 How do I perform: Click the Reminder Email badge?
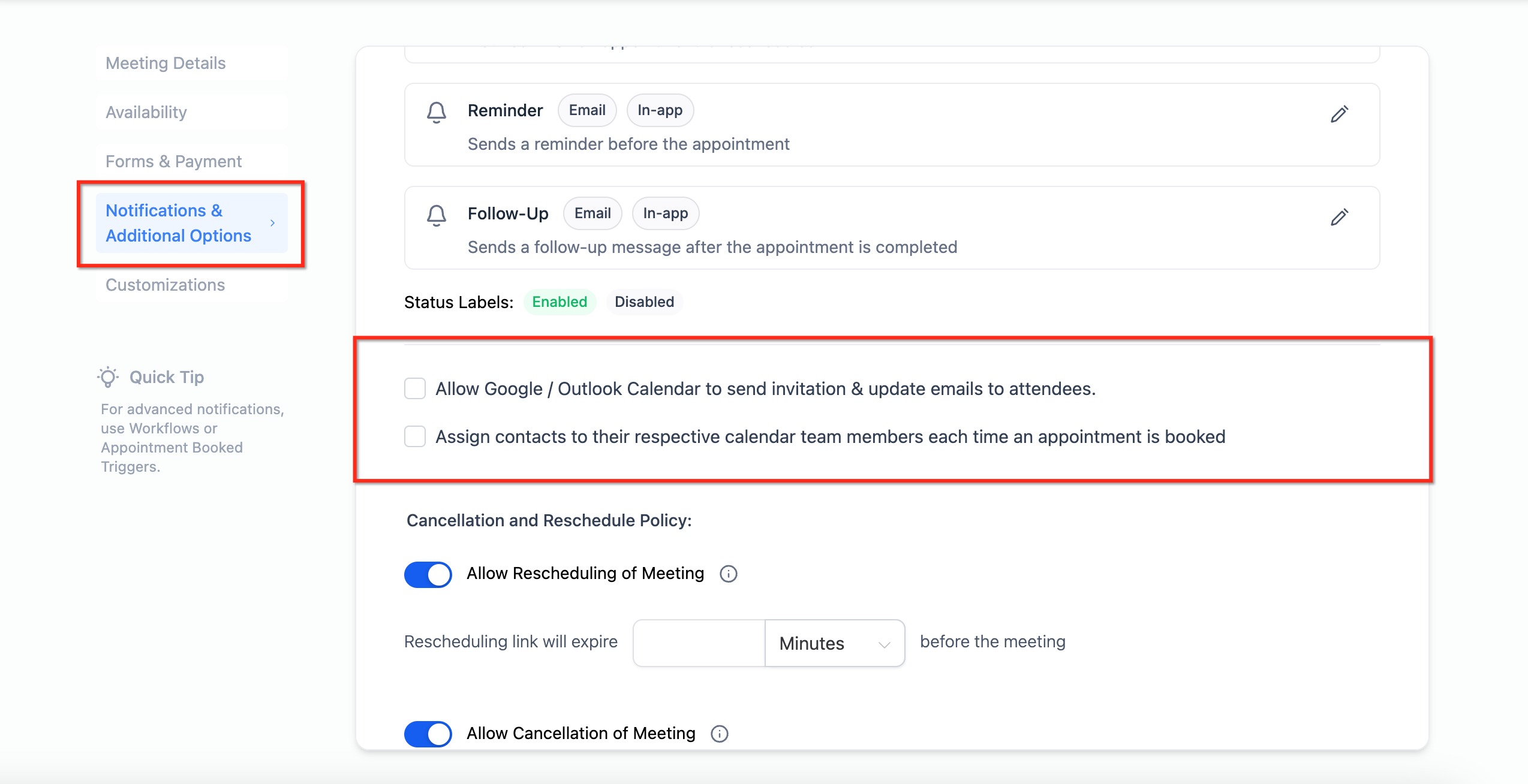pyautogui.click(x=587, y=110)
